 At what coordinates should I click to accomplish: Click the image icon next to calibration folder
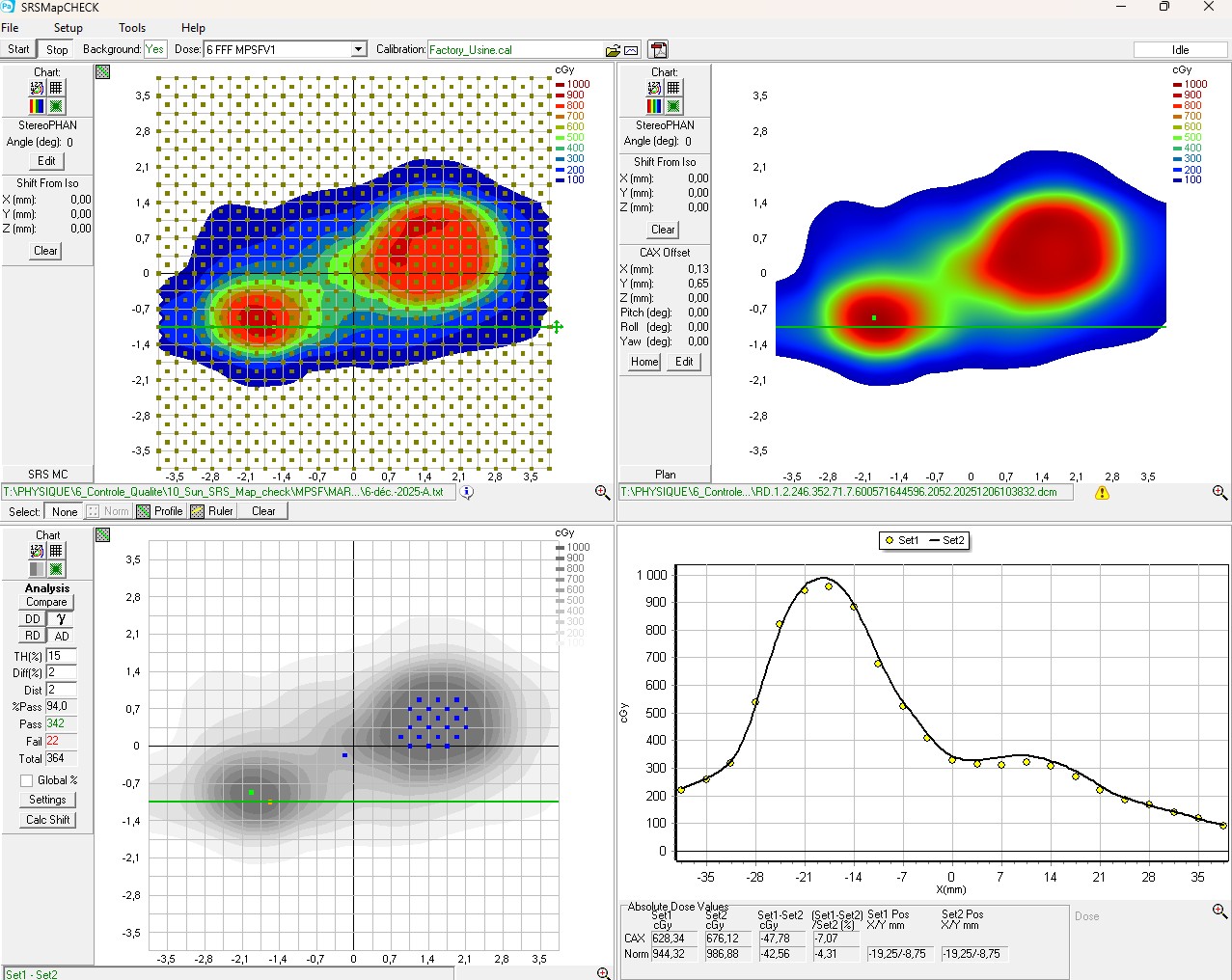click(631, 50)
